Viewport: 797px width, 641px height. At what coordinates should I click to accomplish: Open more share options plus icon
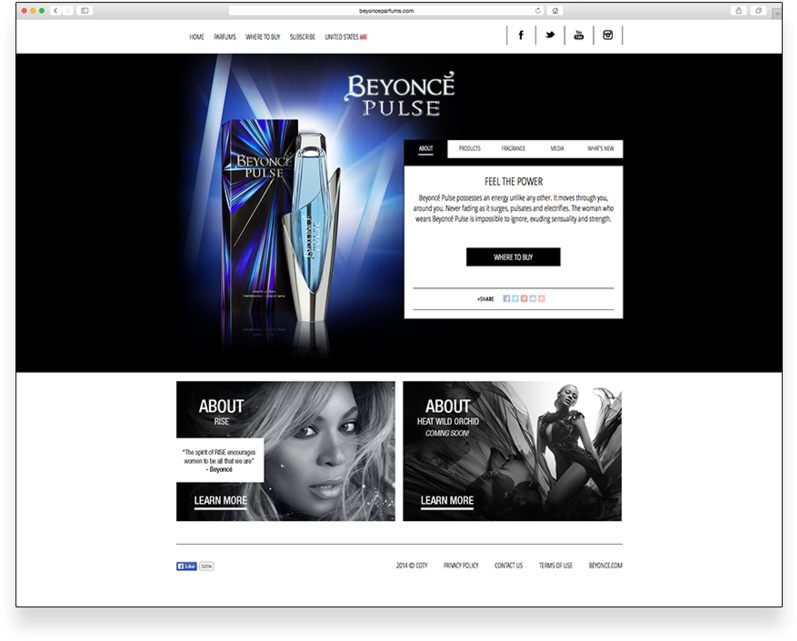pyautogui.click(x=541, y=298)
